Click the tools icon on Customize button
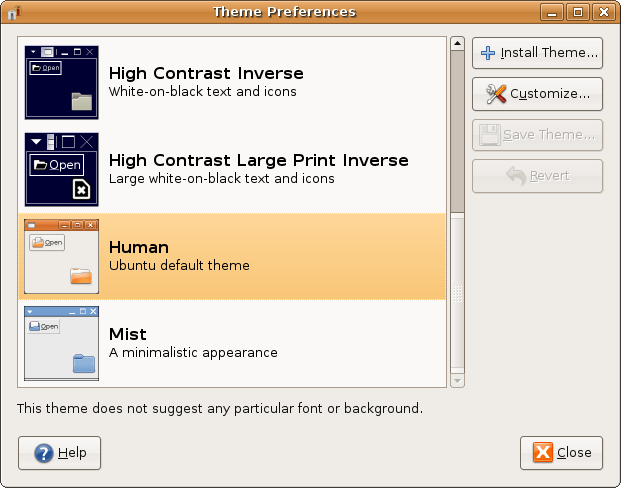621x488 pixels. click(495, 94)
